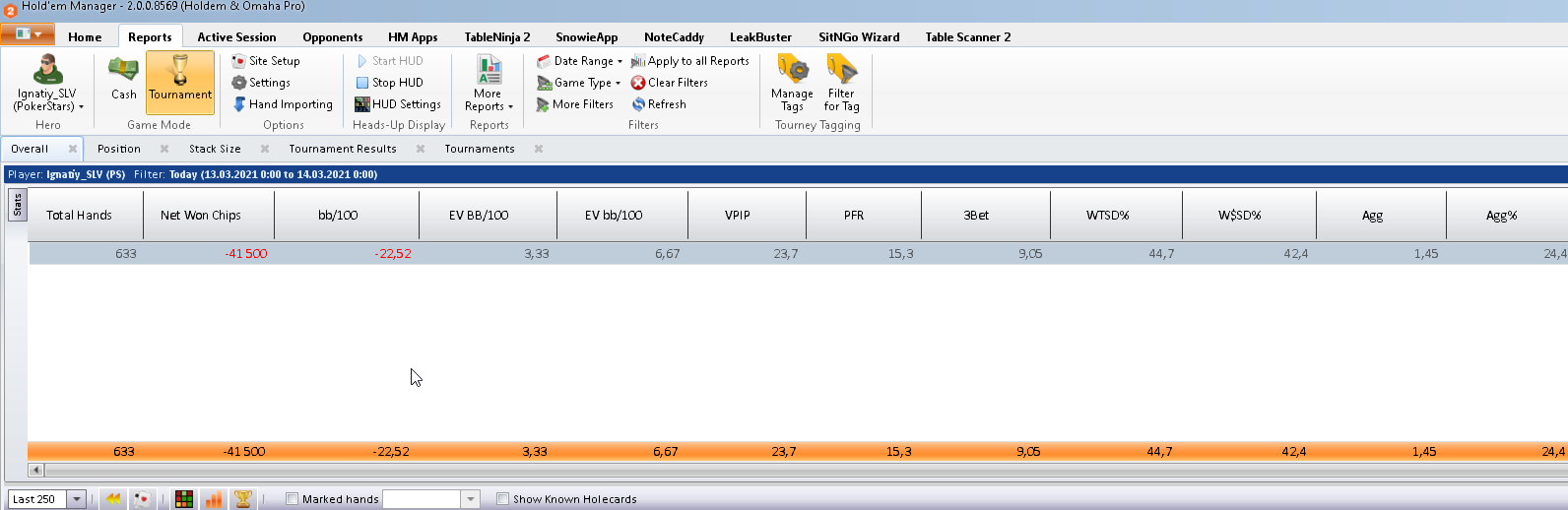Screen dimensions: 1568x510
Task: Click Stop HUD
Action: (x=389, y=83)
